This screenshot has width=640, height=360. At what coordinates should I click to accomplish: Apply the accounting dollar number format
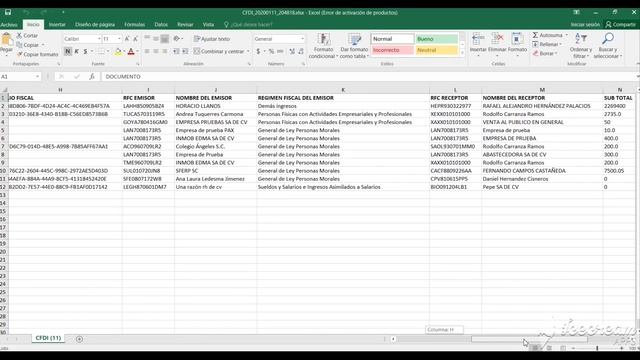click(x=258, y=51)
